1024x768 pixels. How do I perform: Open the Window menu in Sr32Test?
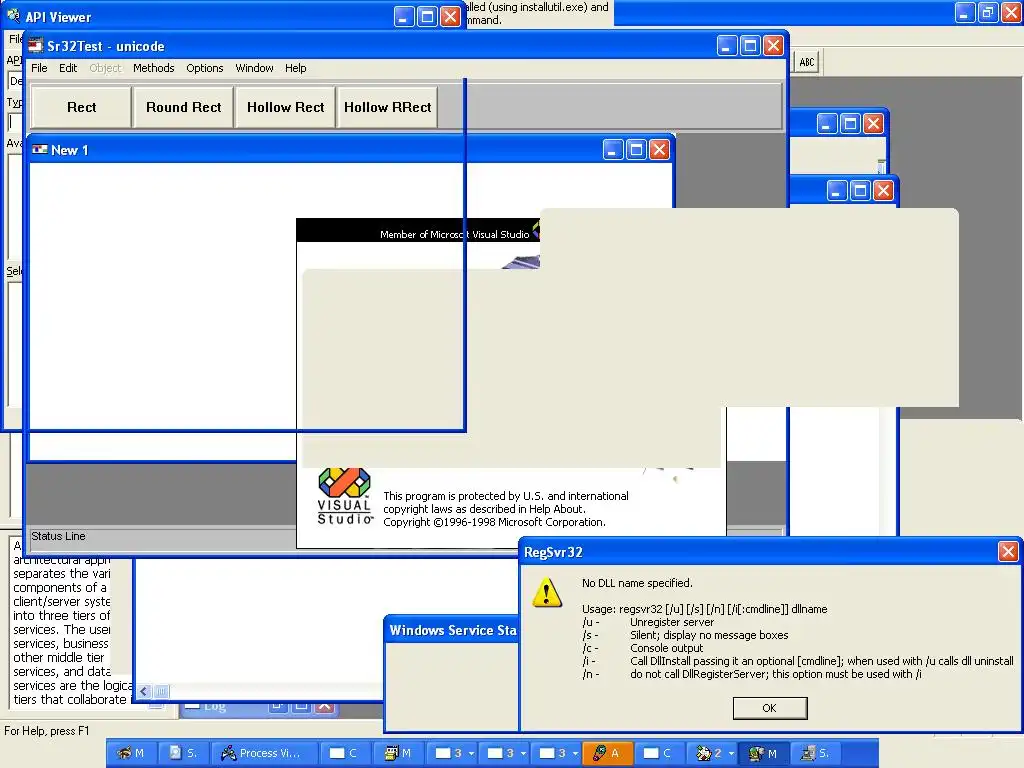tap(254, 68)
